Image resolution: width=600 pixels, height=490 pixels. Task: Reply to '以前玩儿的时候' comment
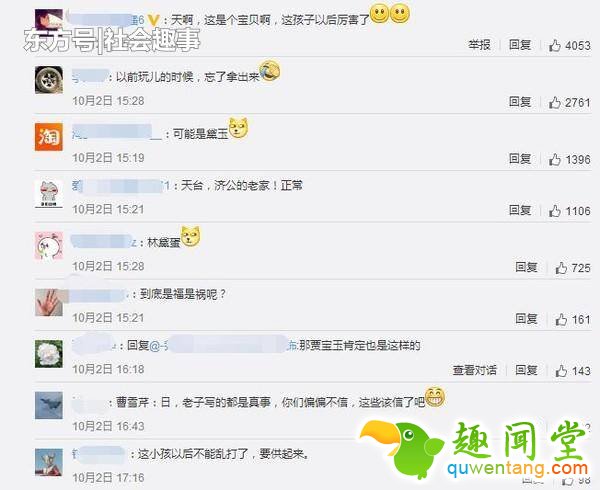coord(520,102)
